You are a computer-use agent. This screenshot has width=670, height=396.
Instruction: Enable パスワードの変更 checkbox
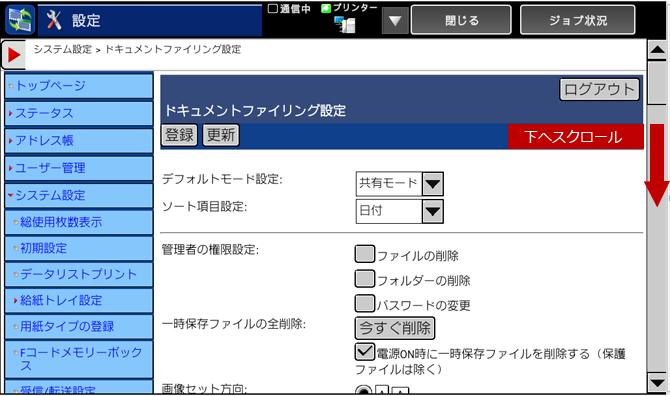[x=364, y=303]
